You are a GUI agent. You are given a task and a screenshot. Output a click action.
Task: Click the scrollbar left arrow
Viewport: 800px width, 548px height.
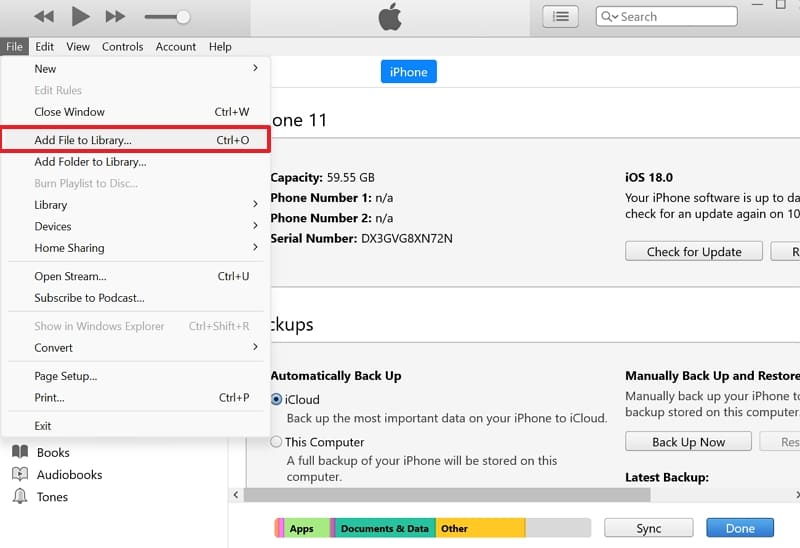(x=236, y=494)
